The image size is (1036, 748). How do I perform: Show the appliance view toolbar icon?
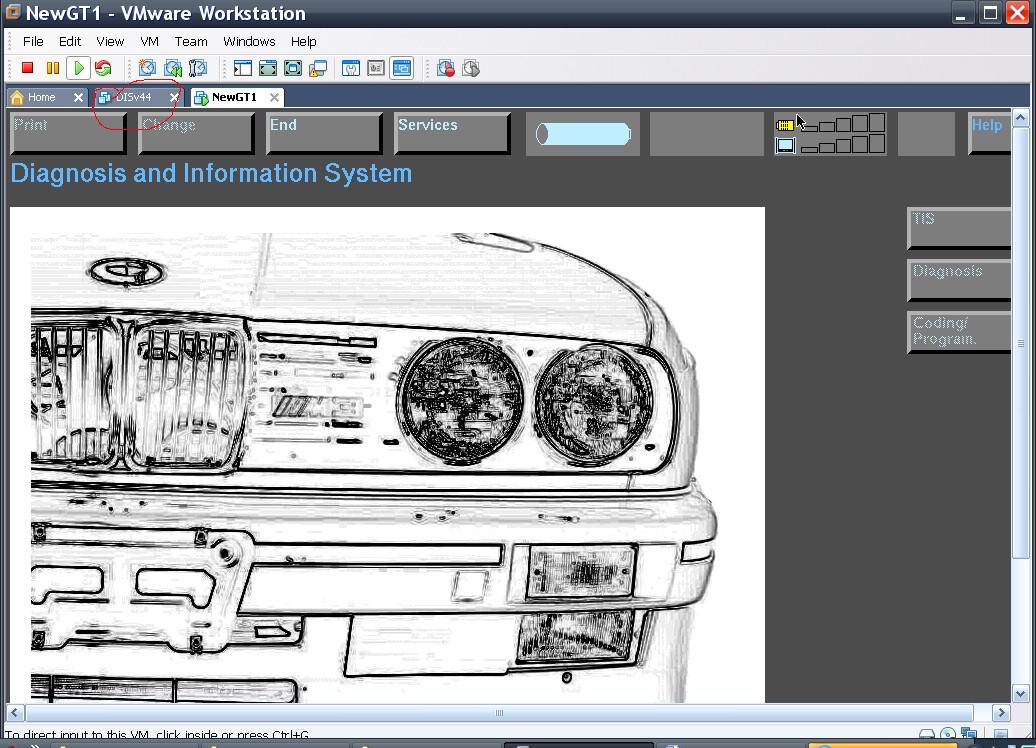[x=376, y=67]
